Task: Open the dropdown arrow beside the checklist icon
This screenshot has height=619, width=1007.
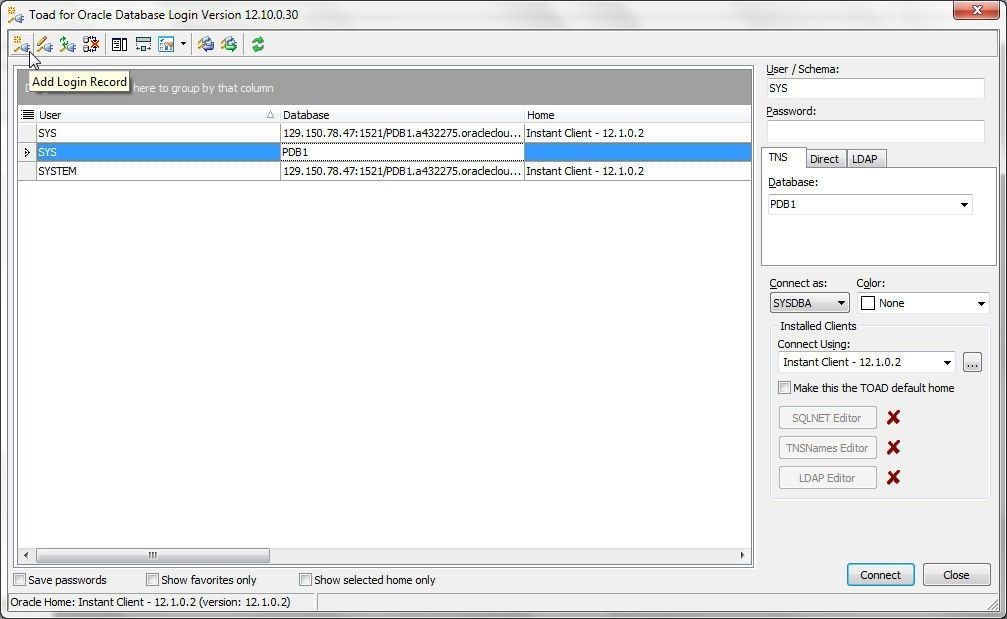Action: tap(183, 44)
